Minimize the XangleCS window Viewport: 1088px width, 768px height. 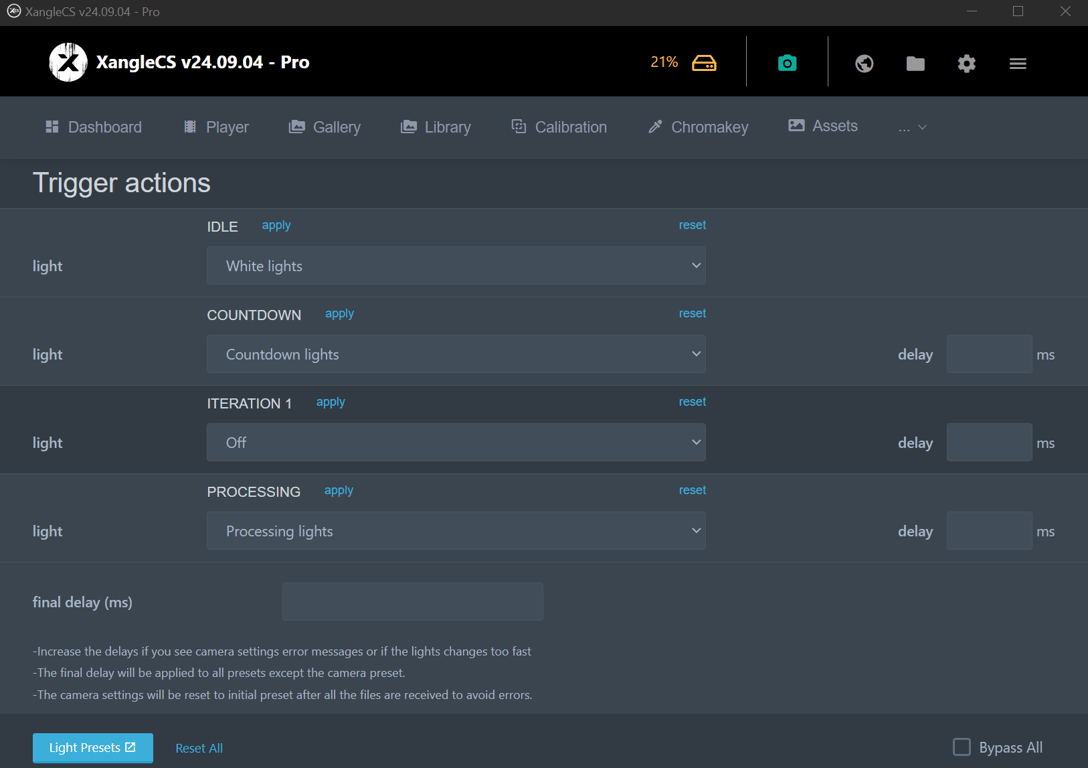[x=971, y=12]
